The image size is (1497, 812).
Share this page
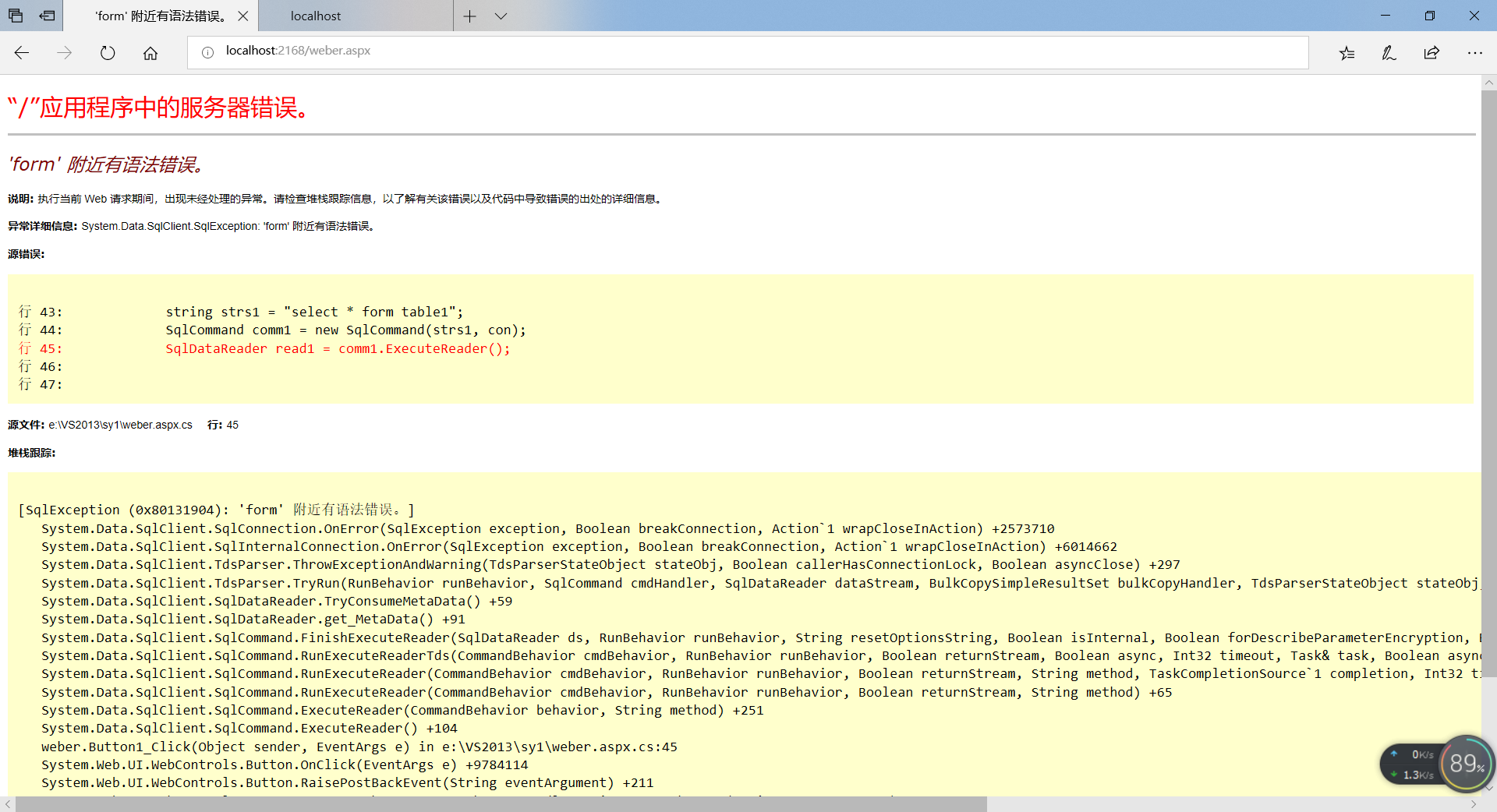point(1432,52)
